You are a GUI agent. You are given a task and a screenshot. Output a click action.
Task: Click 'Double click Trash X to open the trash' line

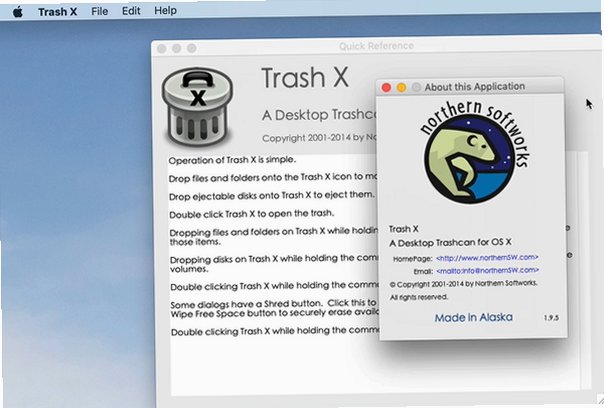252,214
